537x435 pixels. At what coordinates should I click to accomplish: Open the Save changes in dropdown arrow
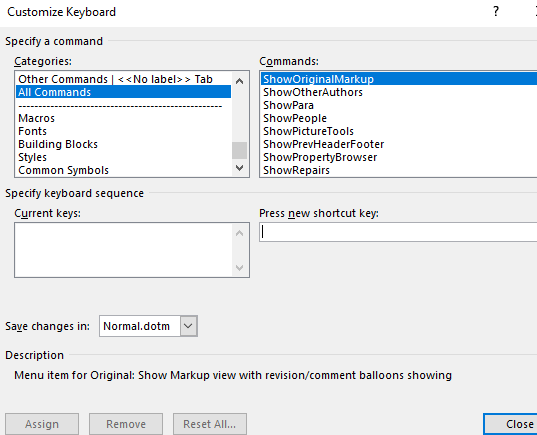189,326
